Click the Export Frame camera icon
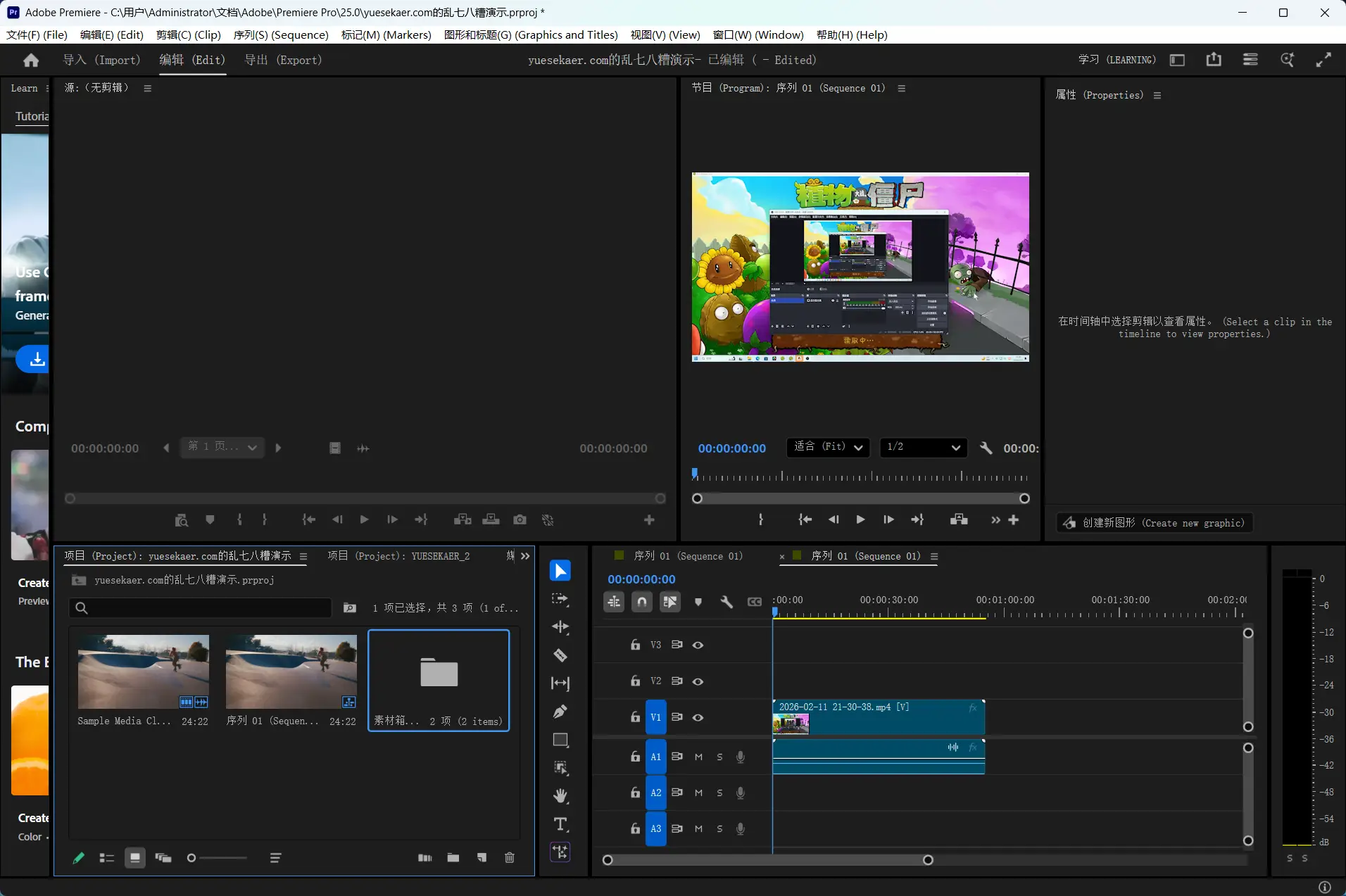 tap(520, 519)
